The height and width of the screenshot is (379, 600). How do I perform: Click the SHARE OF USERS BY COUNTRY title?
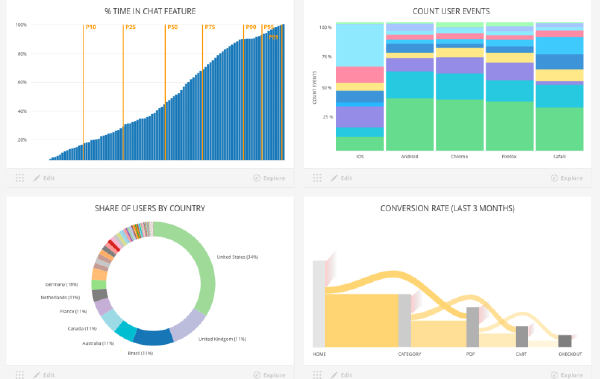pyautogui.click(x=150, y=208)
